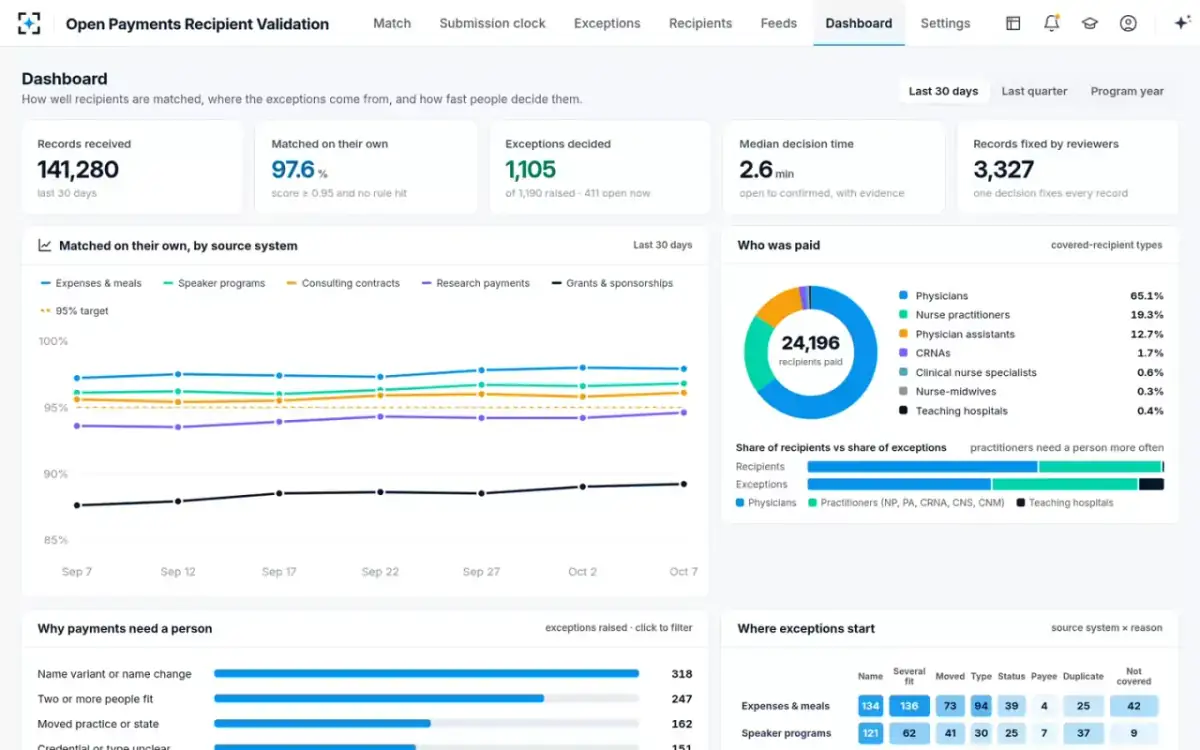Click the Teaching hospitals black swatch

pos(903,411)
